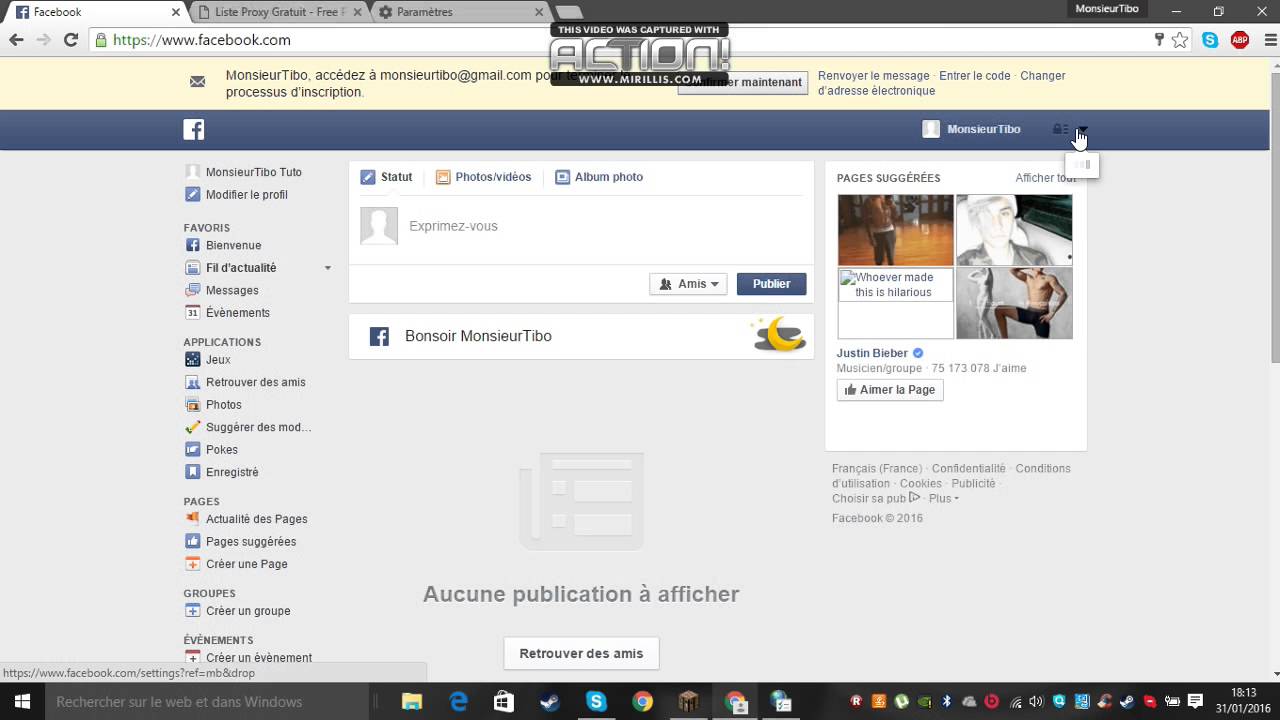
Task: Open Skype from the taskbar
Action: point(596,702)
